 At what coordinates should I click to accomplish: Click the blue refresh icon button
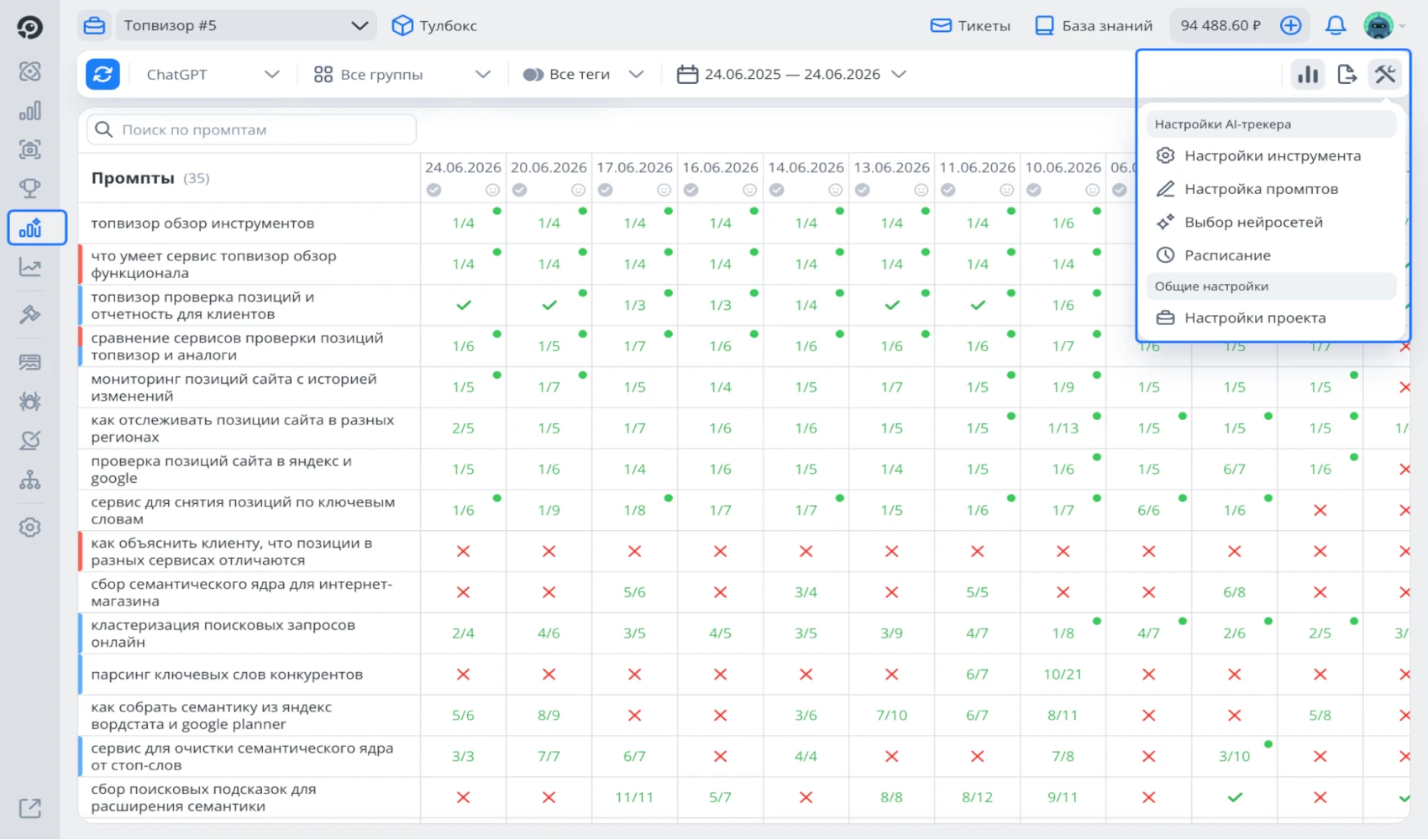tap(102, 74)
